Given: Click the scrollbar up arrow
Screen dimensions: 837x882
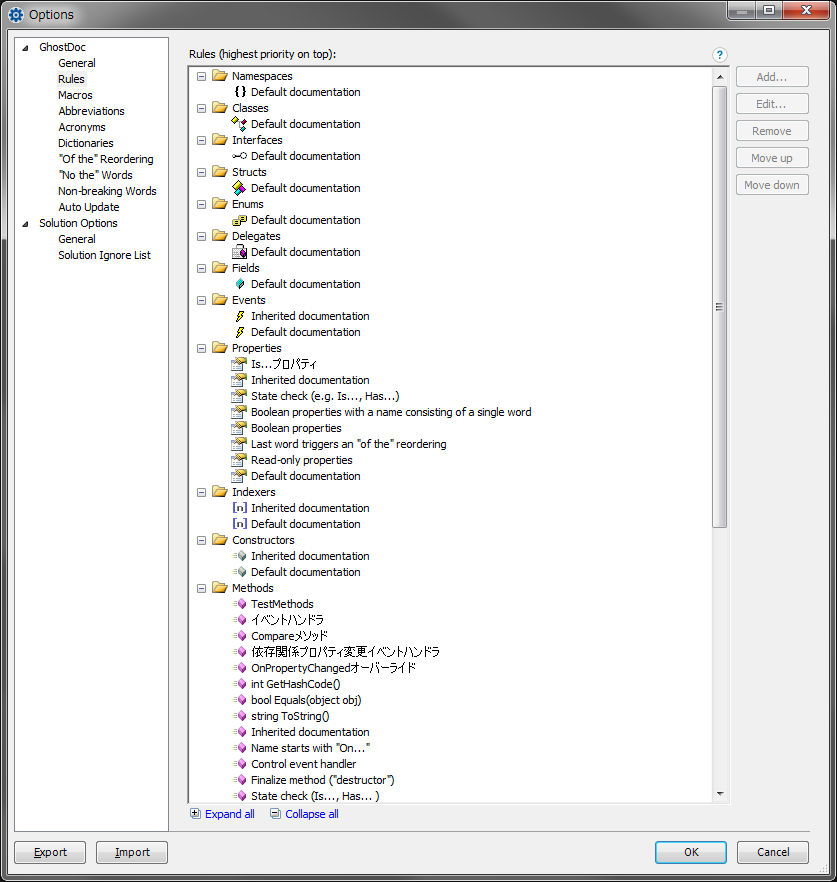Looking at the screenshot, I should coord(719,76).
